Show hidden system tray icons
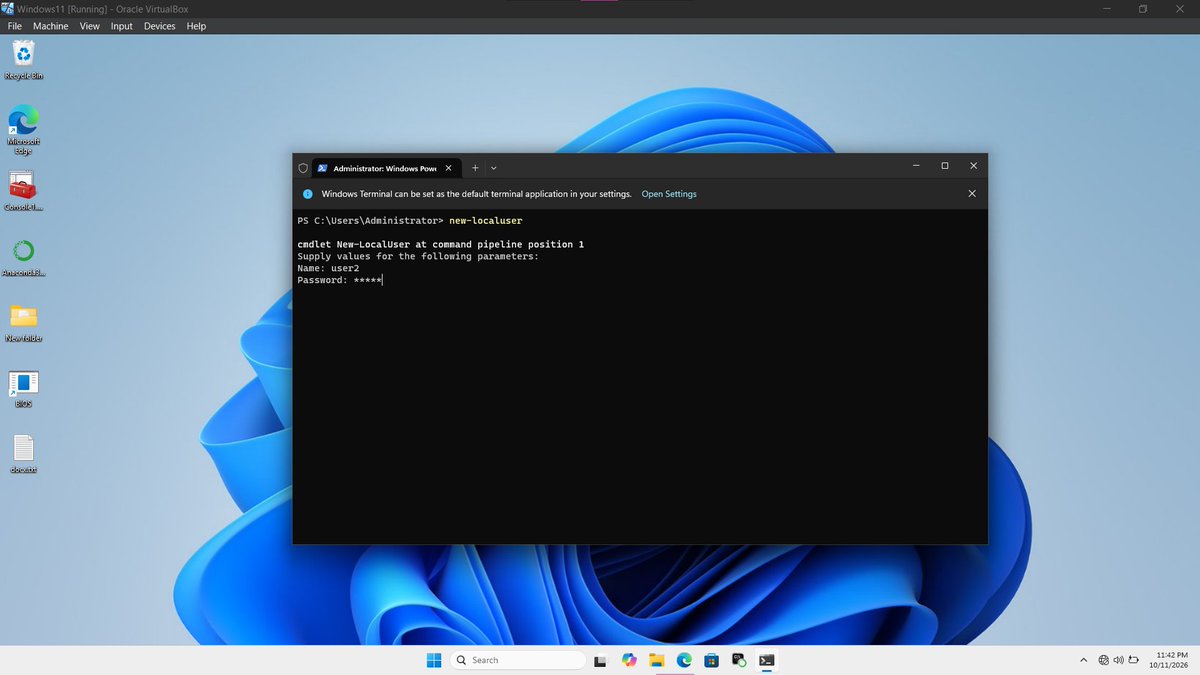Screen dimensions: 1200x675 point(1084,660)
